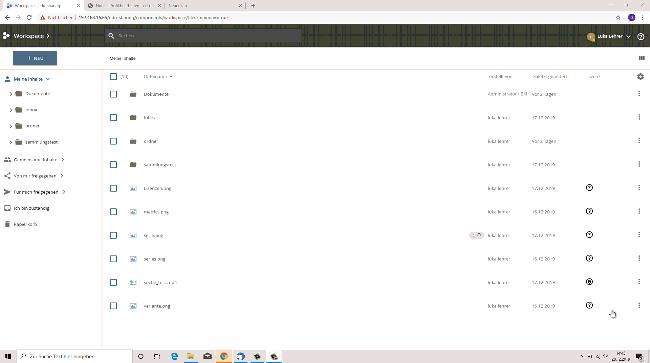Open the Workspace chevron in the header
The width and height of the screenshot is (650, 363).
(48, 36)
